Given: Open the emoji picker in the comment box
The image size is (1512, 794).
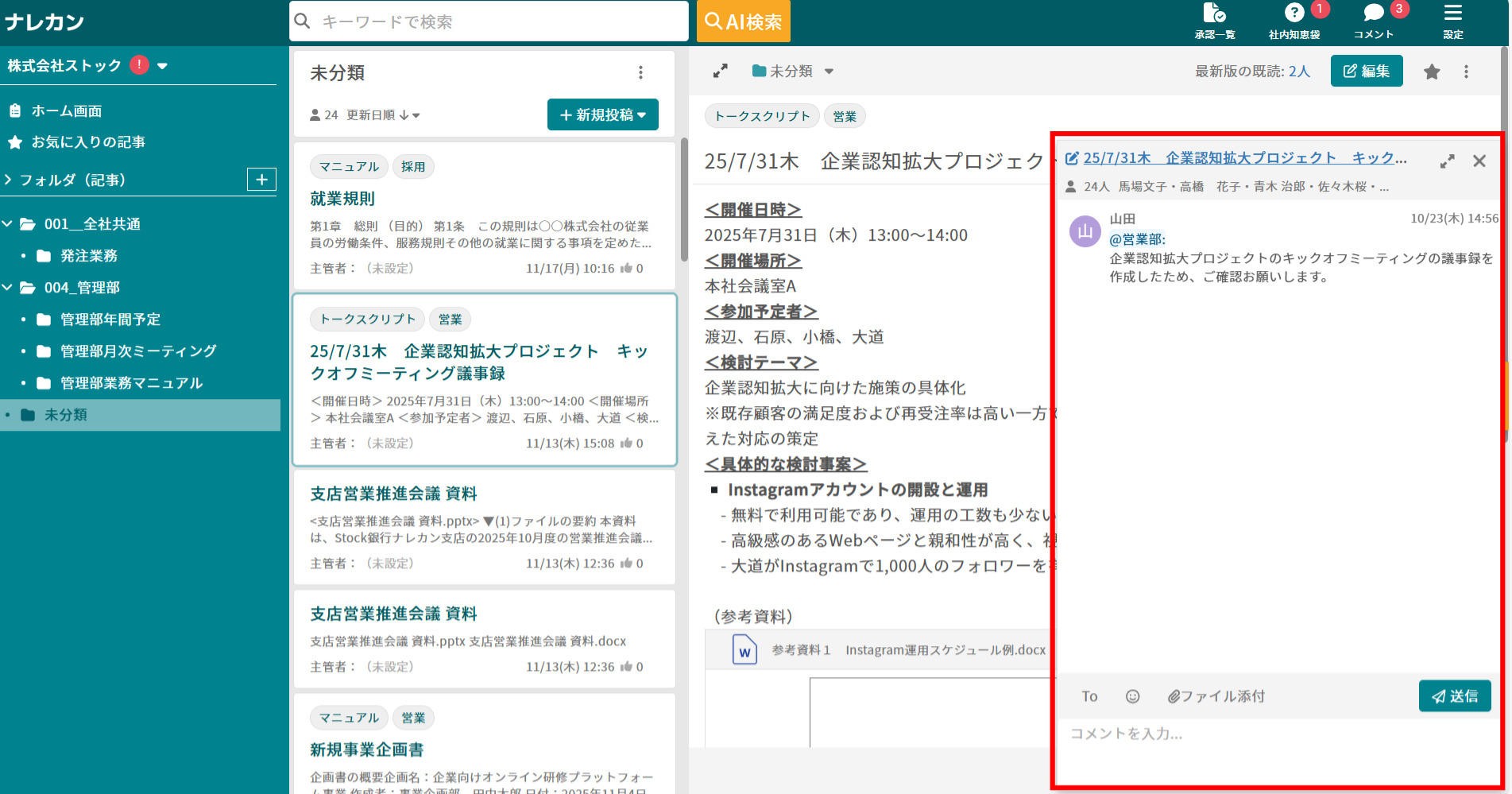Looking at the screenshot, I should click(1132, 696).
